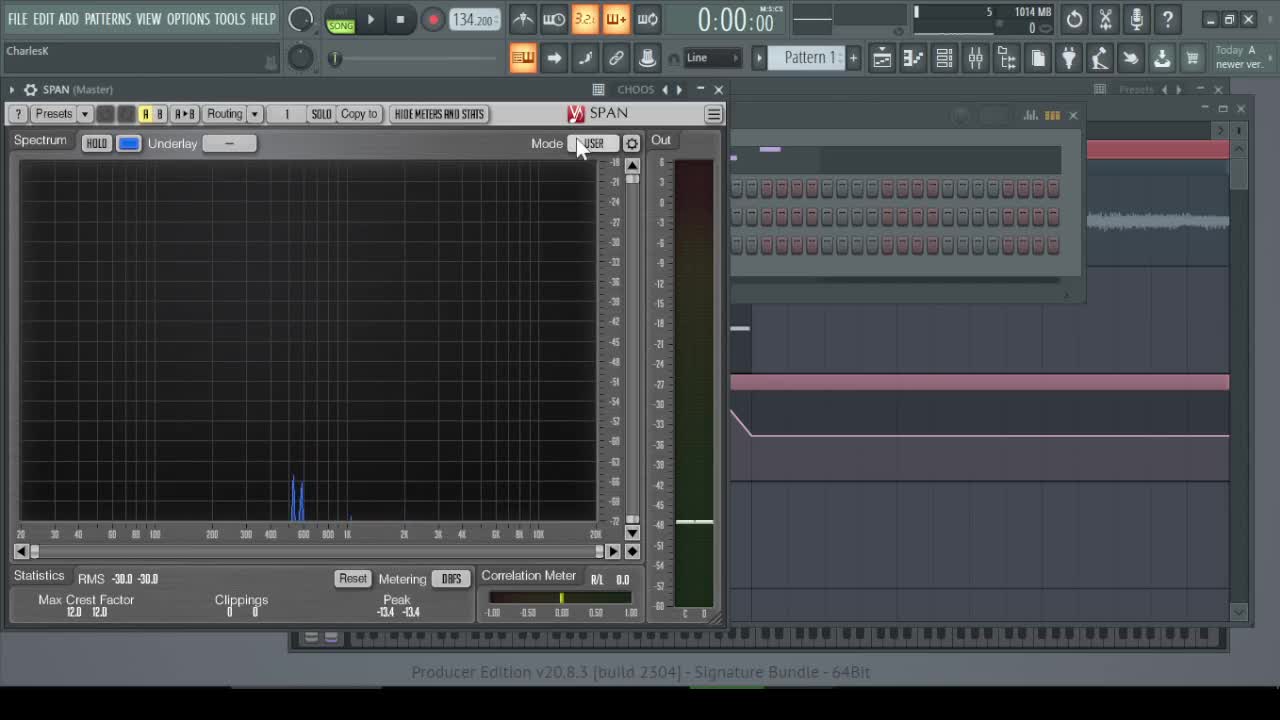Open the FILE menu
Viewport: 1280px width, 720px height.
[x=18, y=19]
